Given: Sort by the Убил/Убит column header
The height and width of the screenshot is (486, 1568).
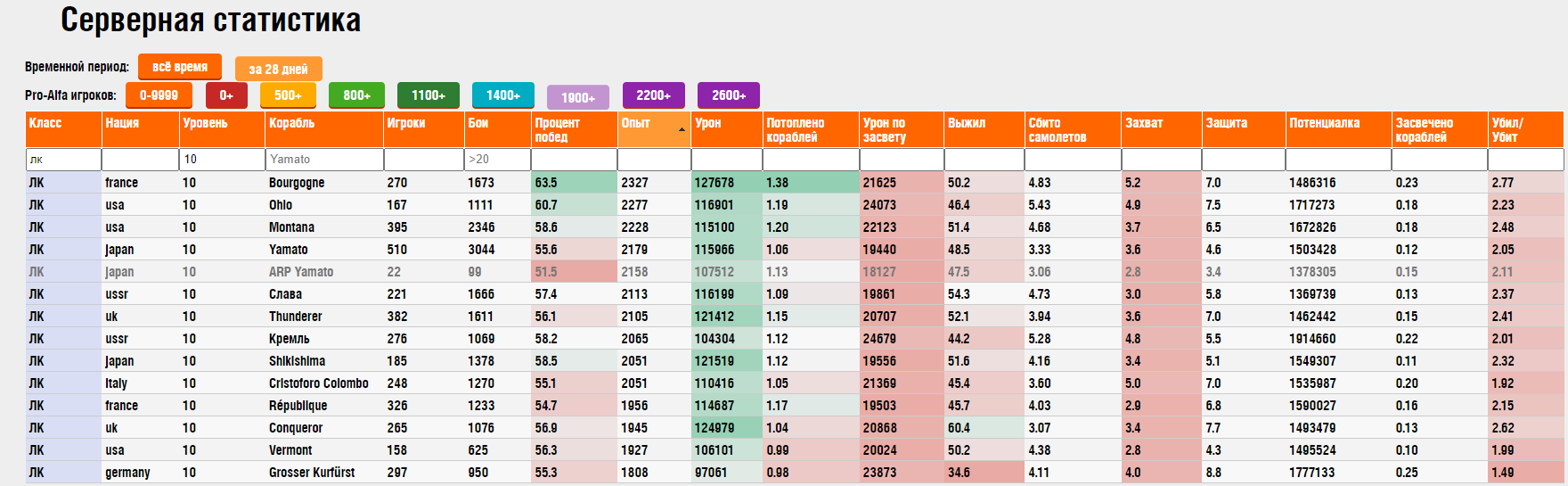Looking at the screenshot, I should (1526, 129).
